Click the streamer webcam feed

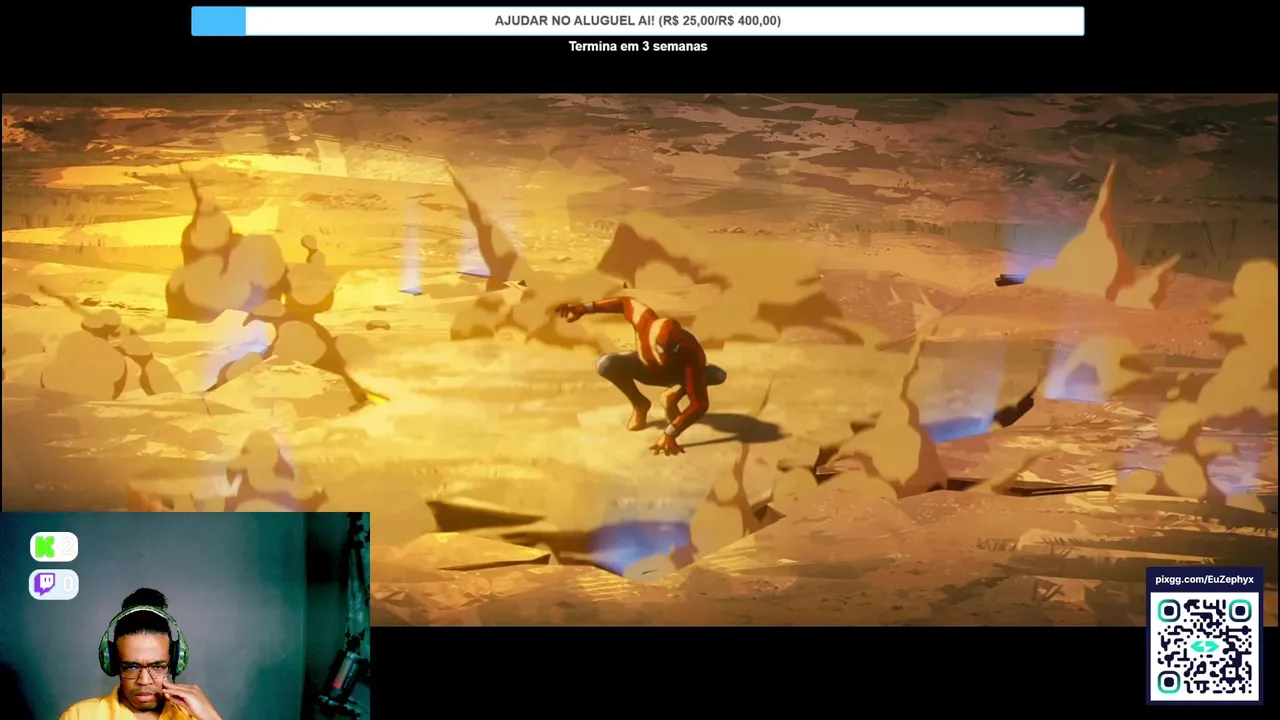pyautogui.click(x=185, y=616)
